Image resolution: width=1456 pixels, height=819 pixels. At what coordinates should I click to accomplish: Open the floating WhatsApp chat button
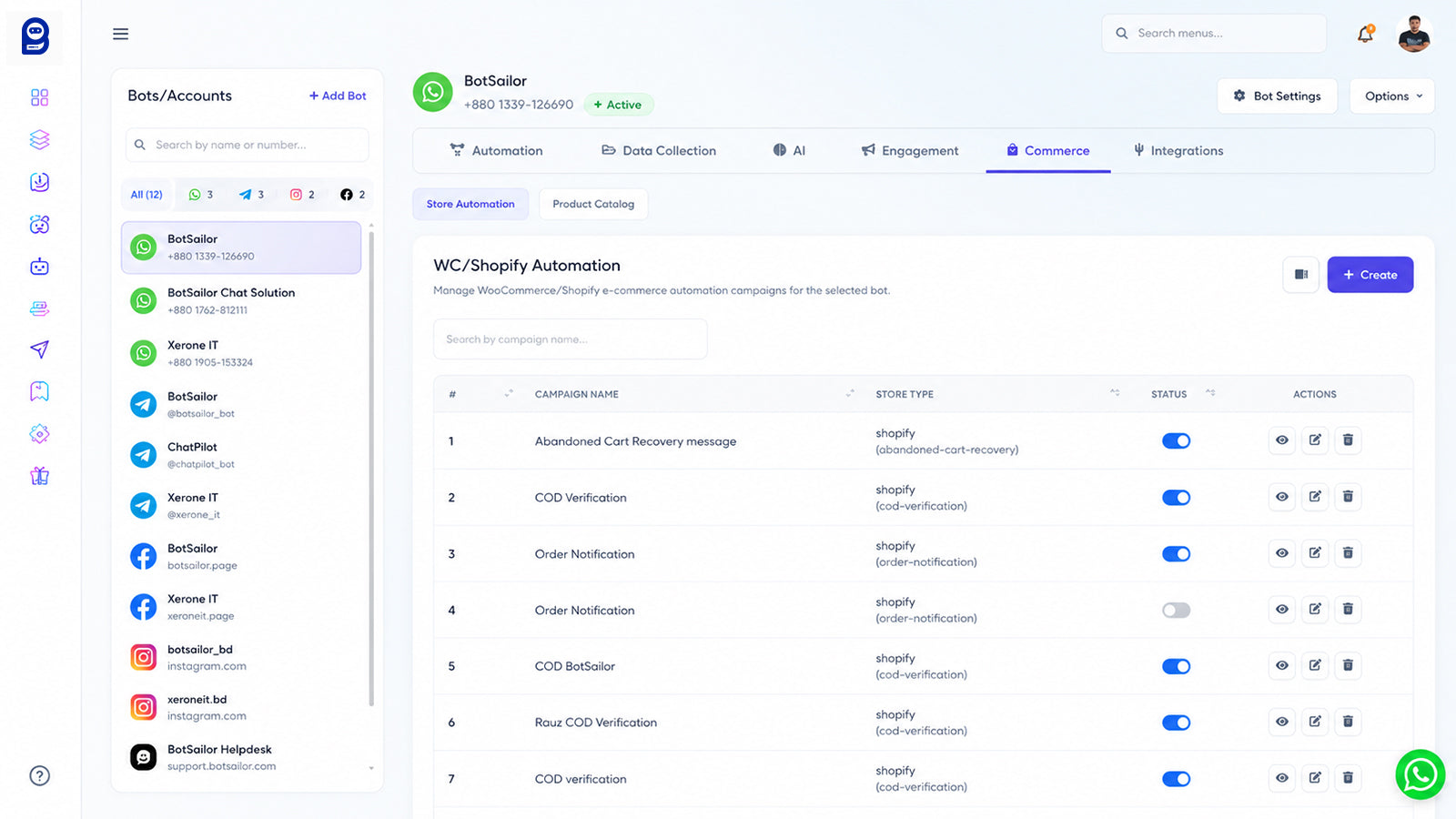click(x=1420, y=774)
